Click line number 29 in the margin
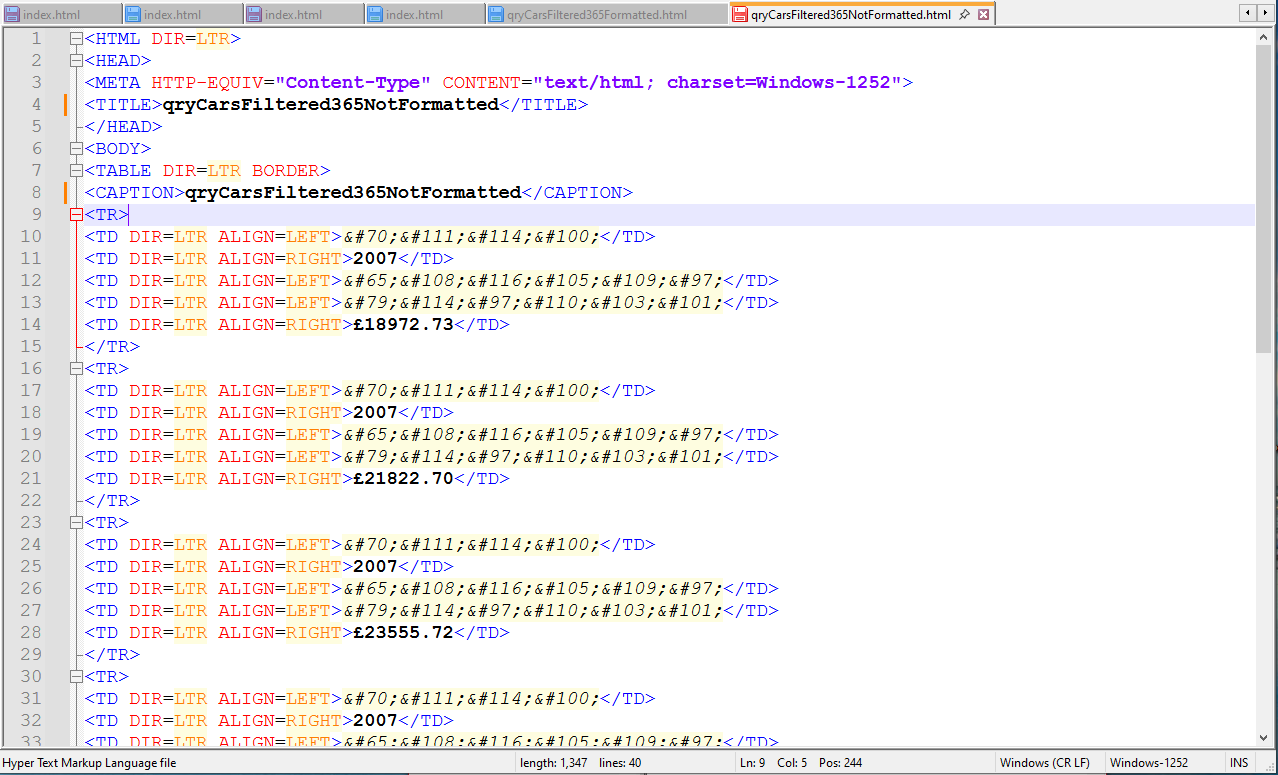Viewport: 1278px width, 775px height. tap(31, 654)
